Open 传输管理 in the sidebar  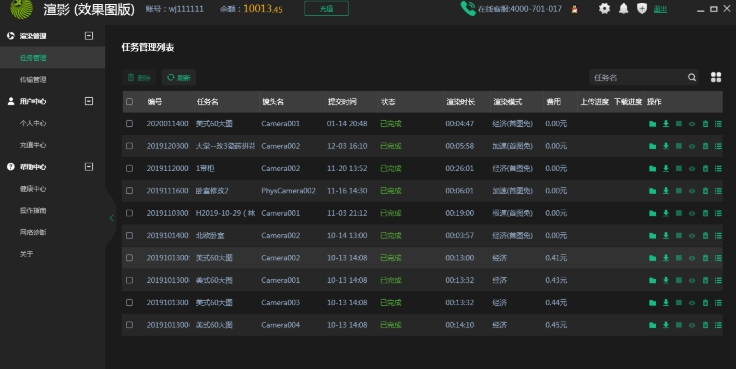33,79
